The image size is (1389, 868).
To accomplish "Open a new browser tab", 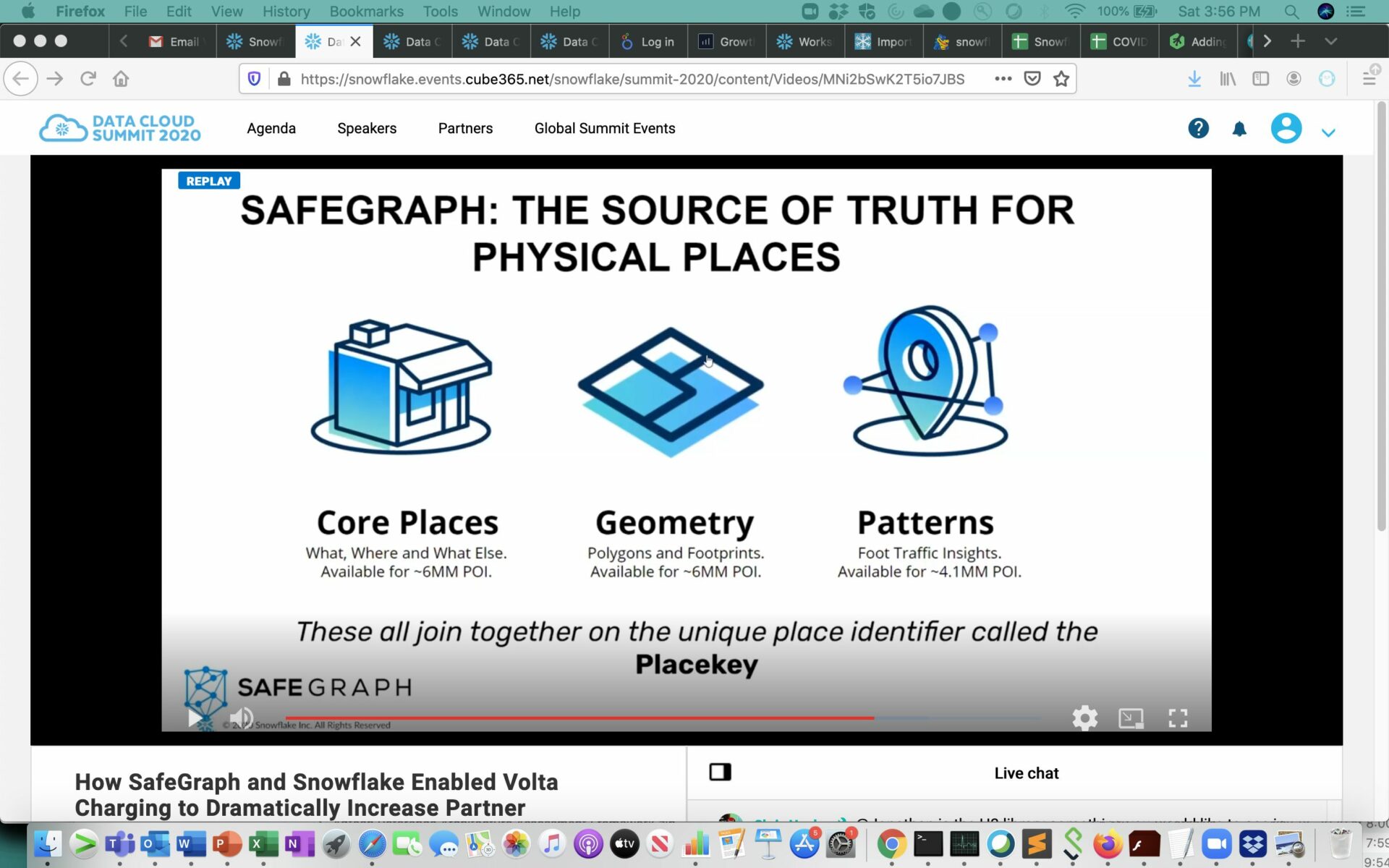I will click(1298, 41).
